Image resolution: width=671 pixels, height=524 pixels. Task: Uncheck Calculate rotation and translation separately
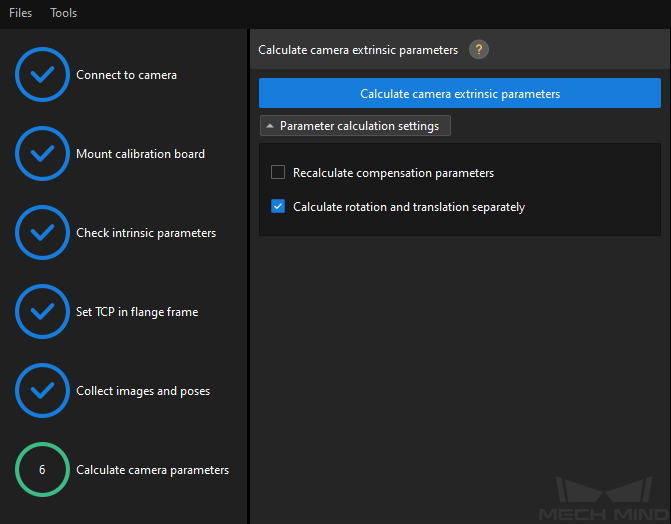278,206
